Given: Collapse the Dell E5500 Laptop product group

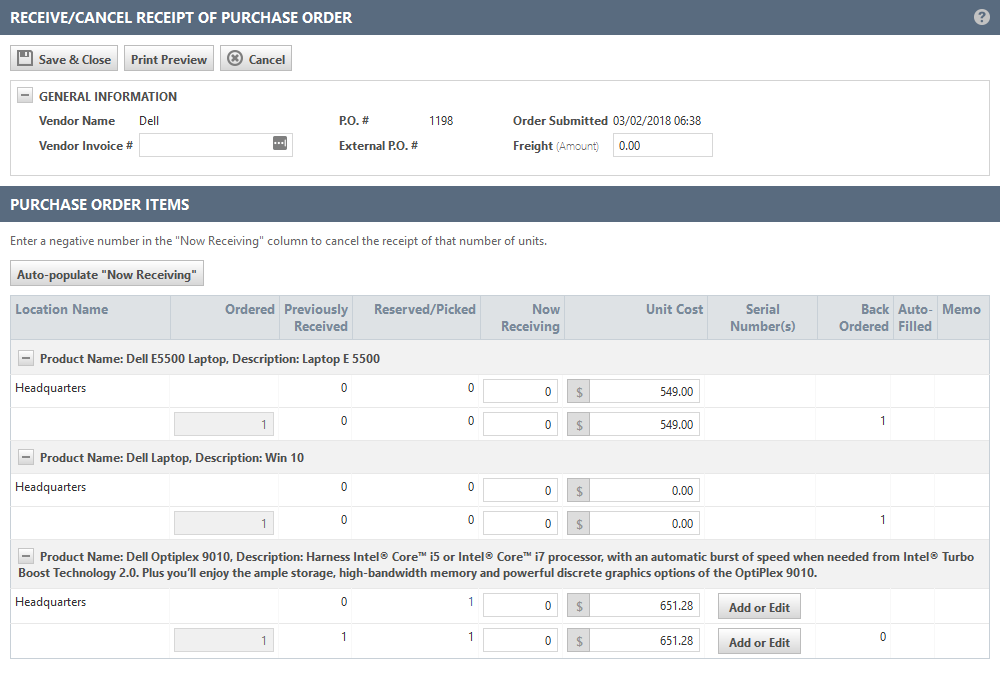Looking at the screenshot, I should pyautogui.click(x=25, y=357).
